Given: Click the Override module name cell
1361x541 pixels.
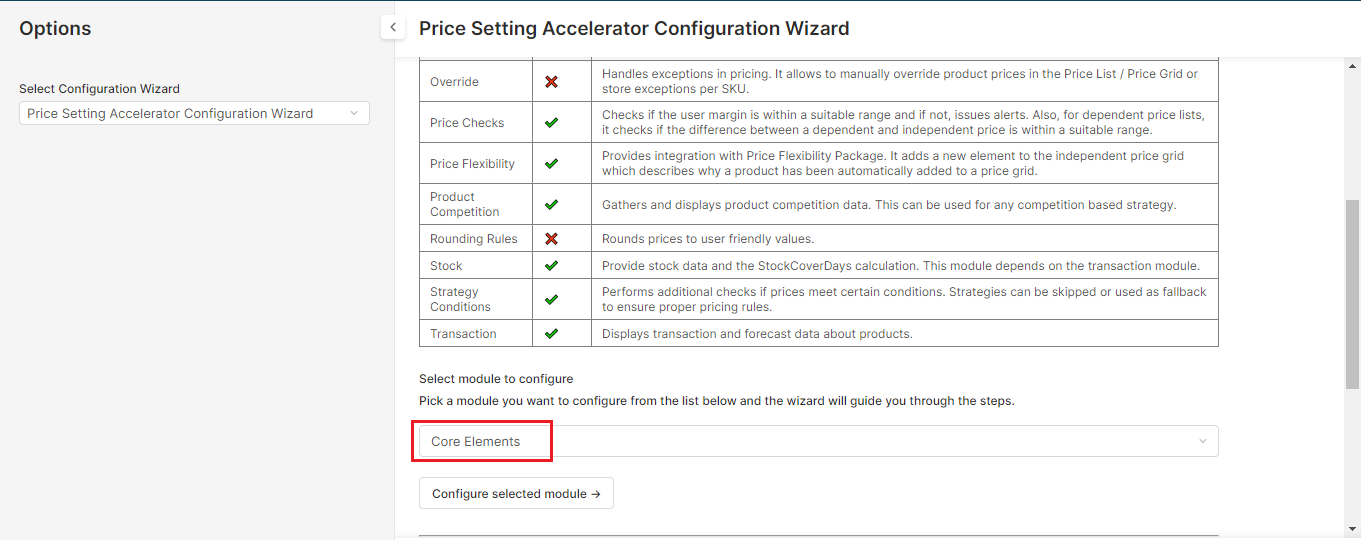Looking at the screenshot, I should point(455,82).
